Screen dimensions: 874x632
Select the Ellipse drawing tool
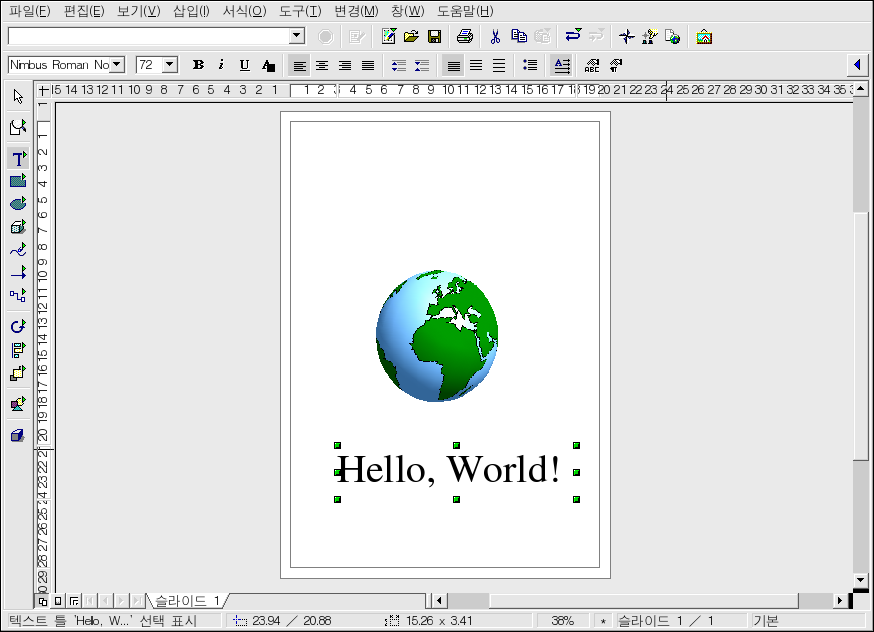(18, 204)
